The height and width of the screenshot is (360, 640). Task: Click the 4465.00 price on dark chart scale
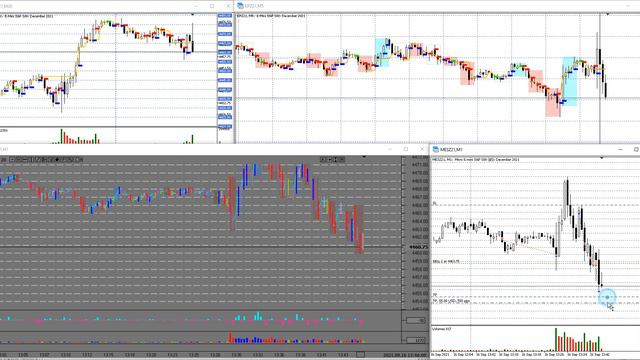click(x=419, y=213)
